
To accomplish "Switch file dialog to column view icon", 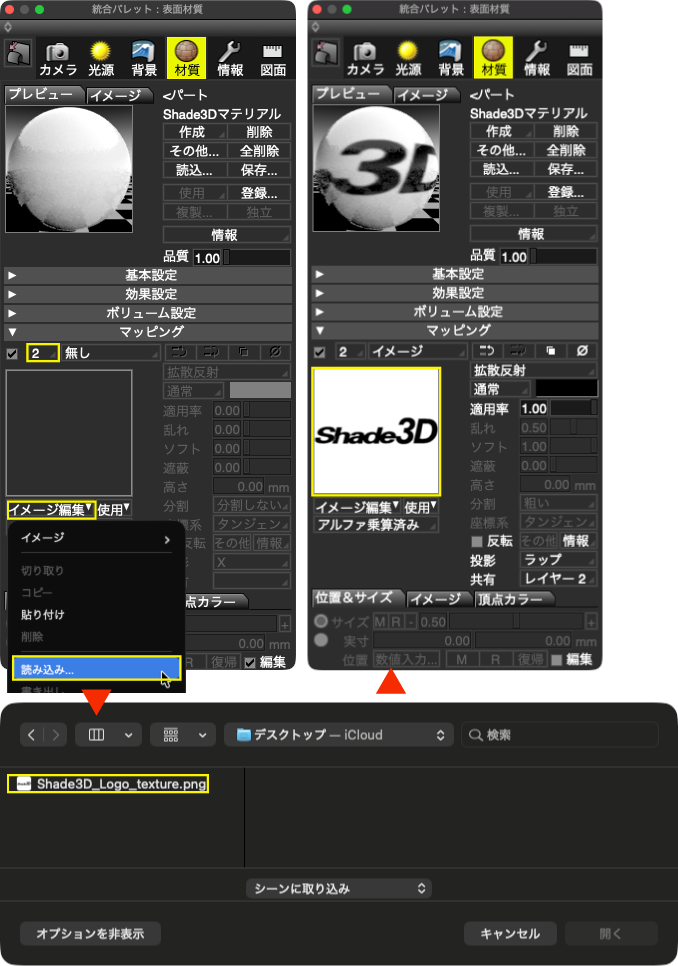I will point(96,734).
